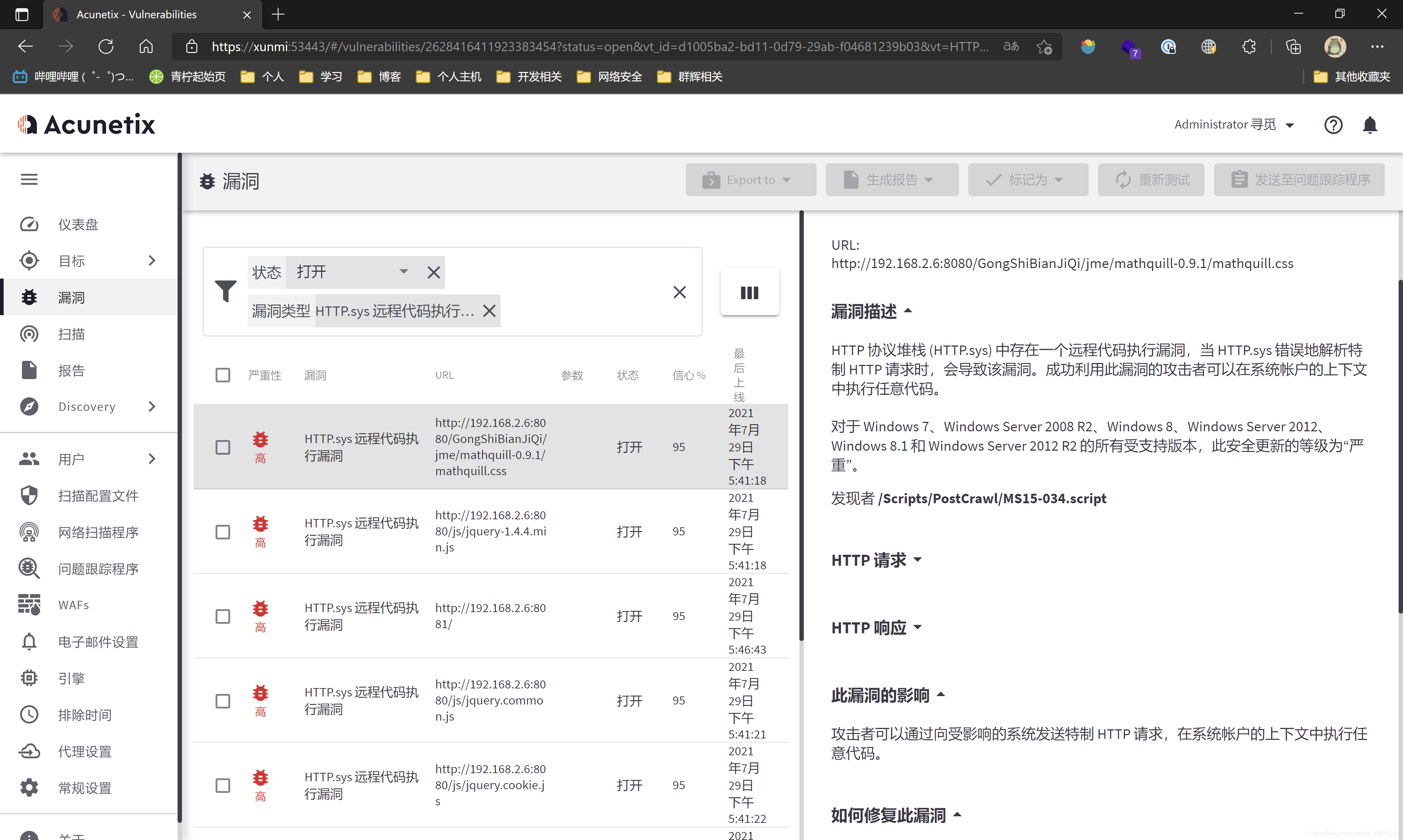Screen dimensions: 1403x840
Task: Collapse the 如何修复此漏洞 section
Action: tap(896, 814)
